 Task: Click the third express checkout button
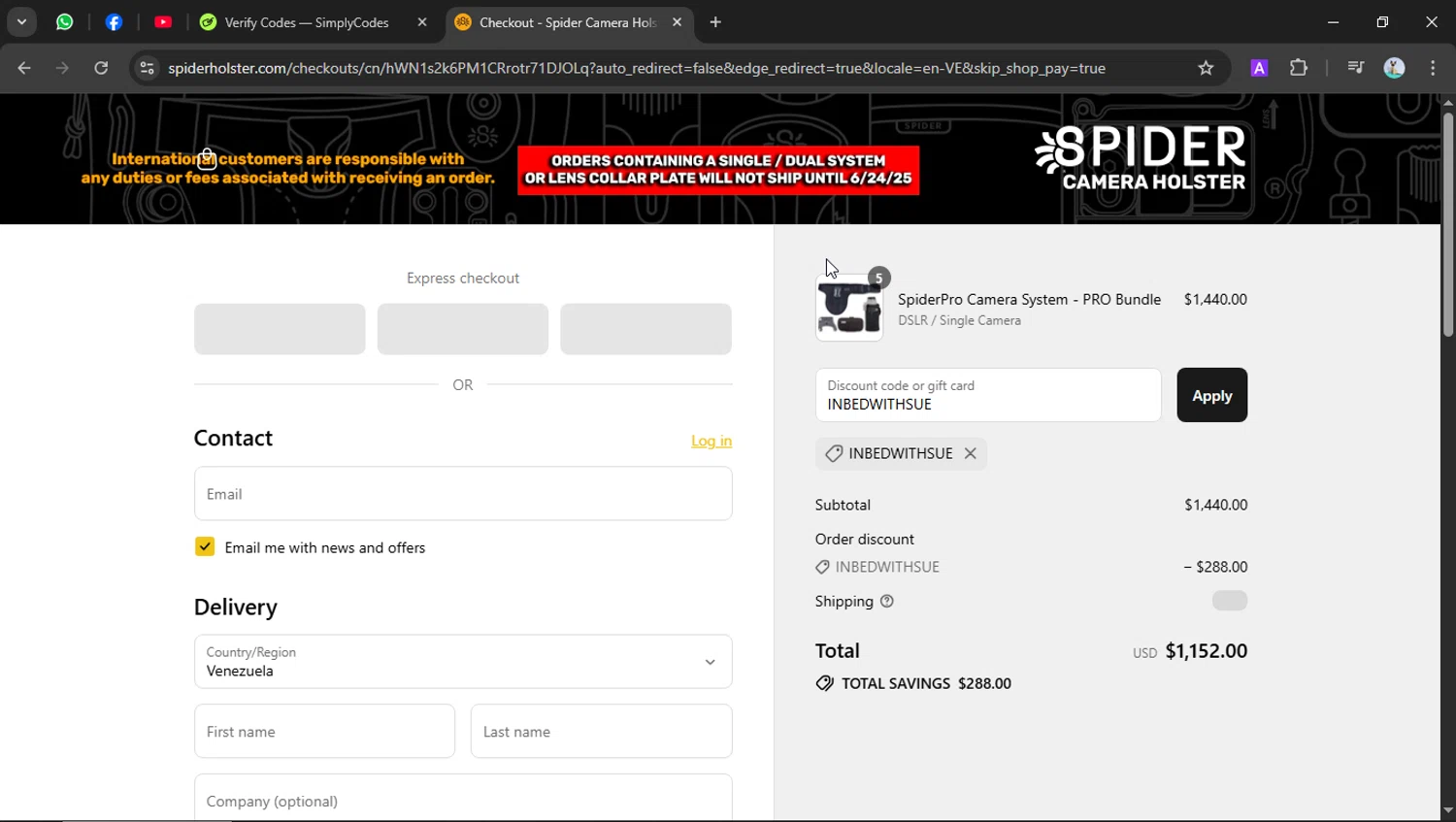coord(645,329)
